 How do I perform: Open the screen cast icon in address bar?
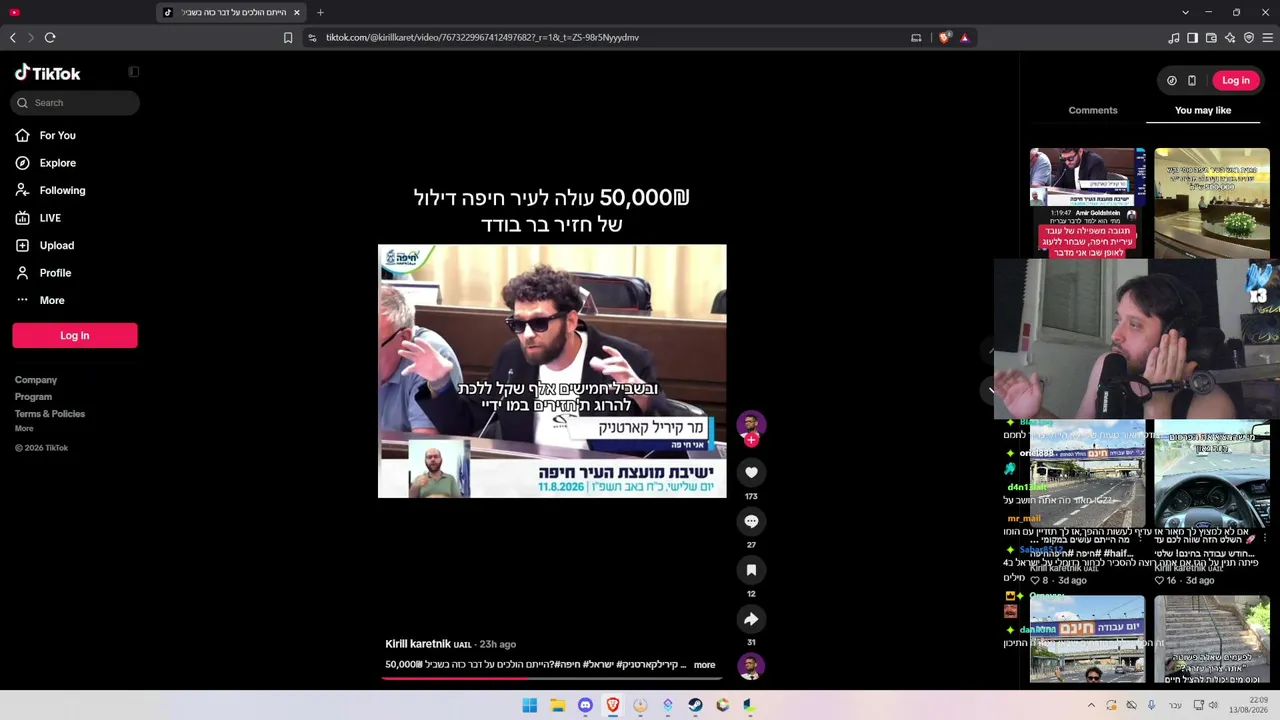(916, 38)
